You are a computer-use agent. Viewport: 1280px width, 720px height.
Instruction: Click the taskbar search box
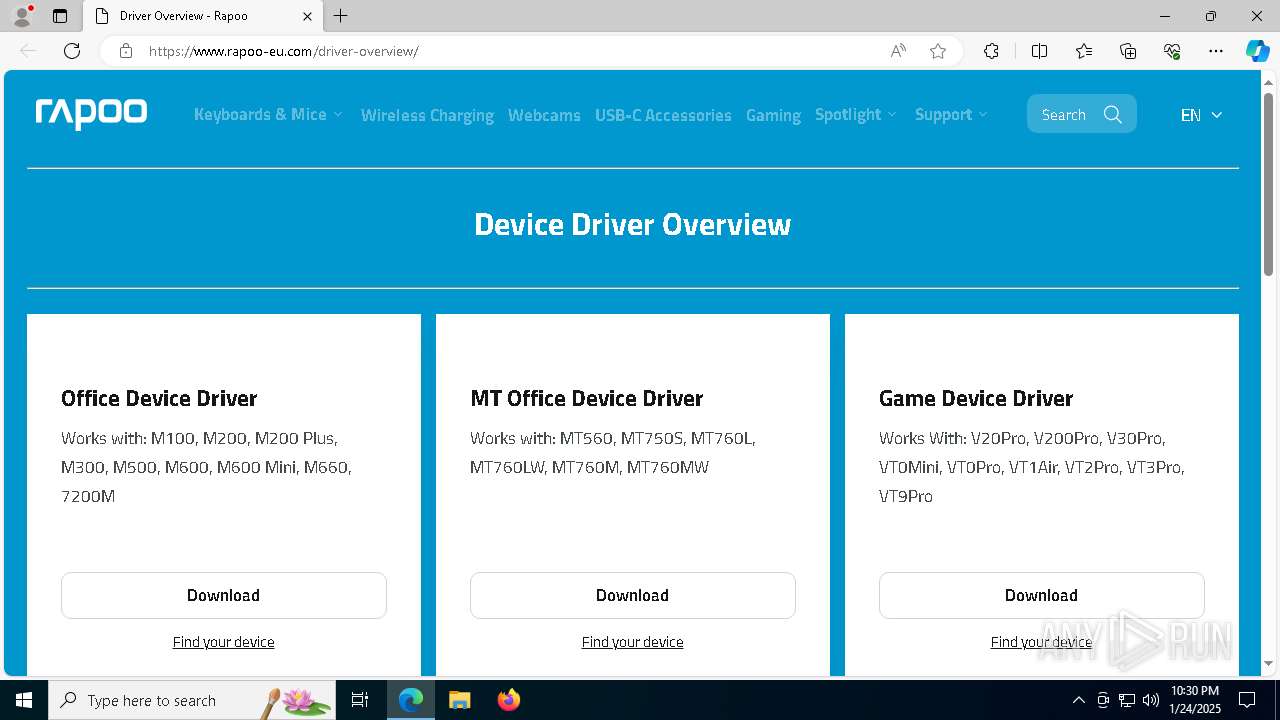pyautogui.click(x=192, y=700)
